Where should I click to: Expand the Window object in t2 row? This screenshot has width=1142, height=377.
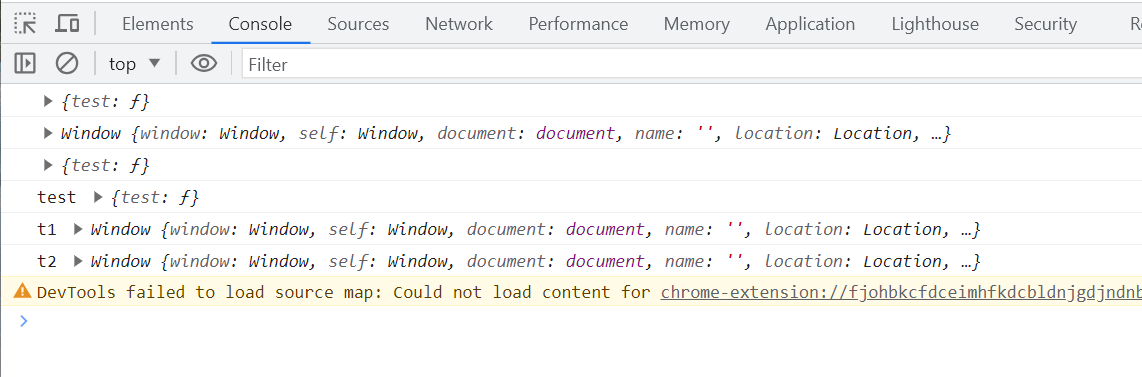(x=79, y=261)
